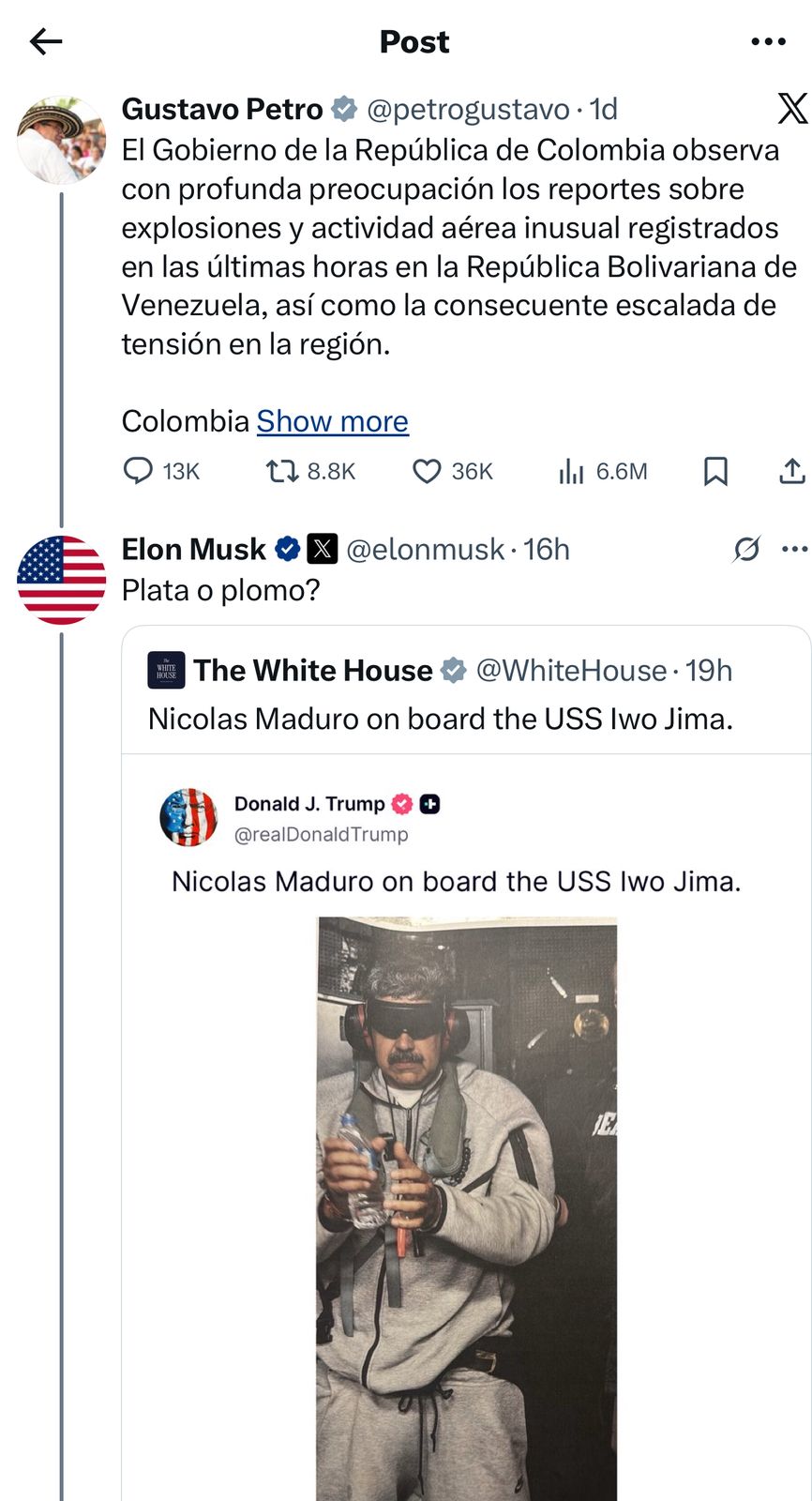Tap the X logo beside Petro's post
This screenshot has width=812, height=1501.
[x=792, y=109]
